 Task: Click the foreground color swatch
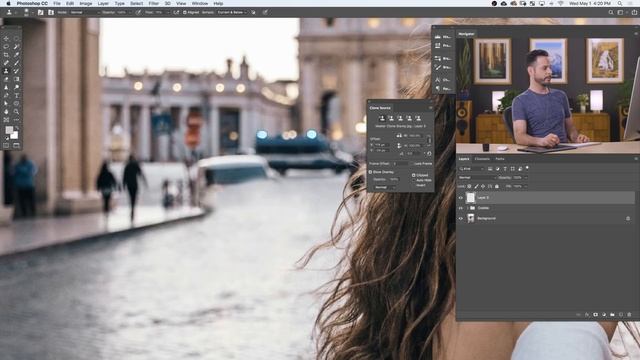tap(9, 130)
